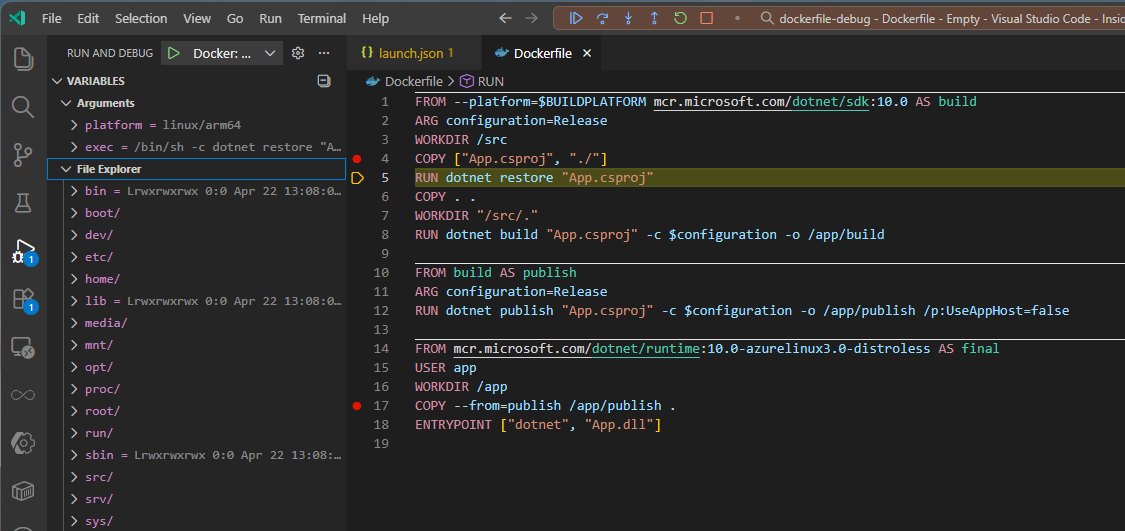The height and width of the screenshot is (531, 1125).
Task: Remove the breakpoint on line 17
Action: pyautogui.click(x=357, y=406)
